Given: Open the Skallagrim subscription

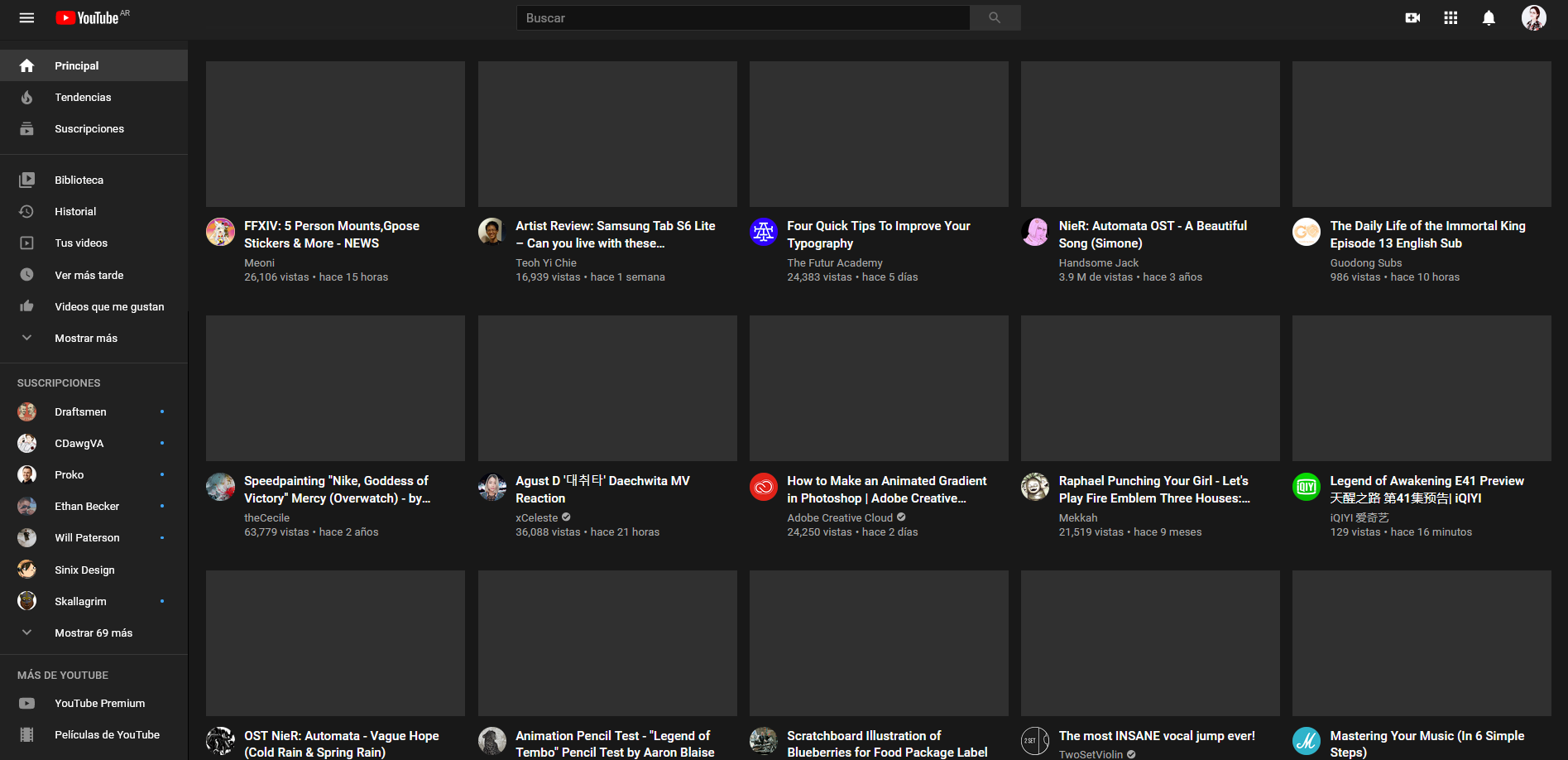Looking at the screenshot, I should pos(94,601).
